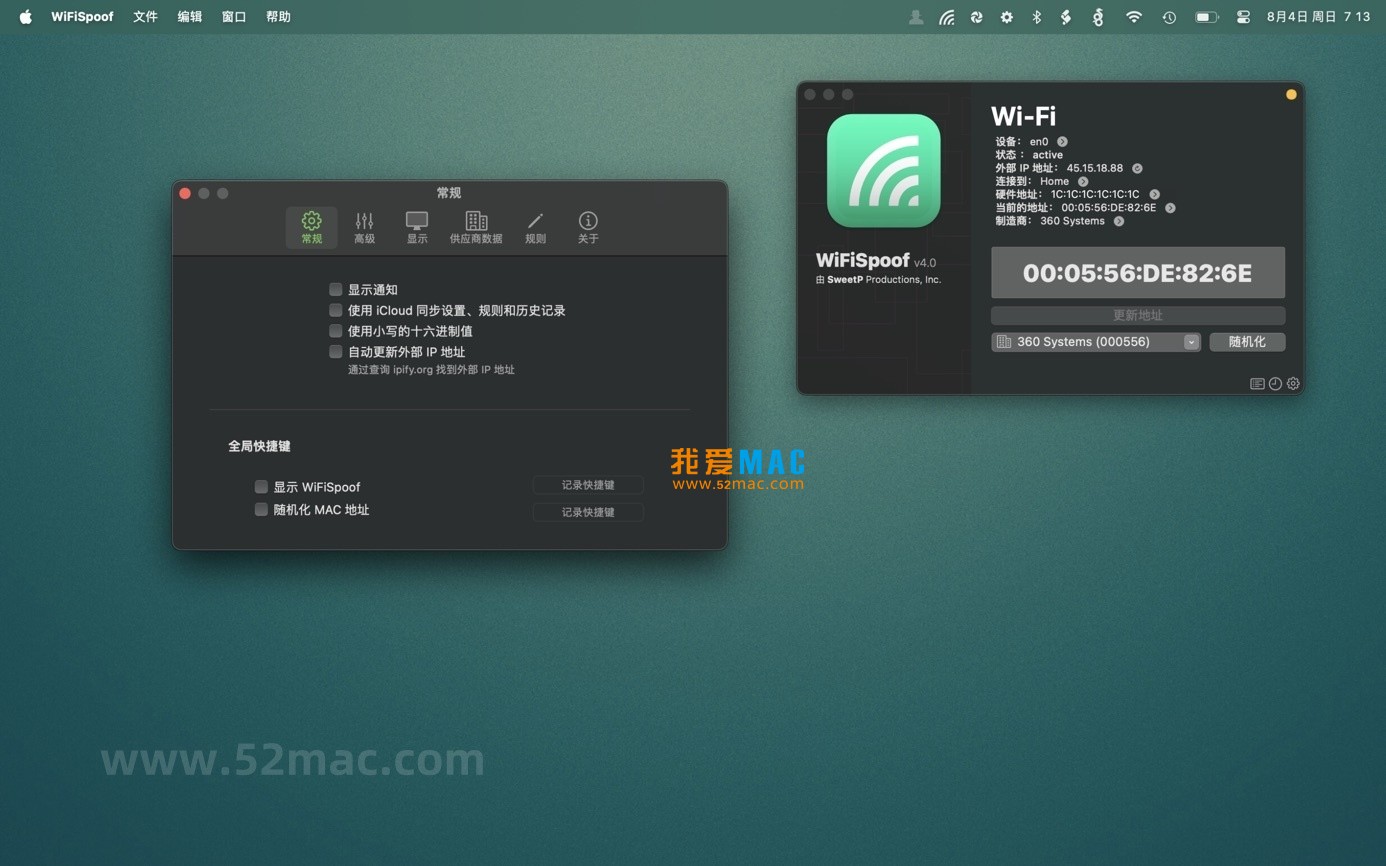1386x866 pixels.
Task: Refresh the external IP address 45.15.18.88
Action: pos(1137,168)
